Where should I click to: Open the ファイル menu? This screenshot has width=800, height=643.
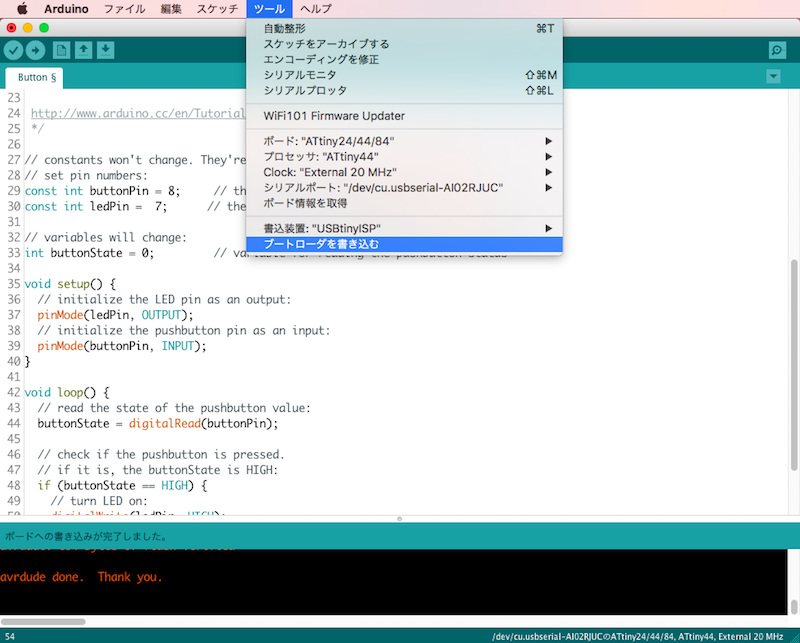[x=124, y=9]
